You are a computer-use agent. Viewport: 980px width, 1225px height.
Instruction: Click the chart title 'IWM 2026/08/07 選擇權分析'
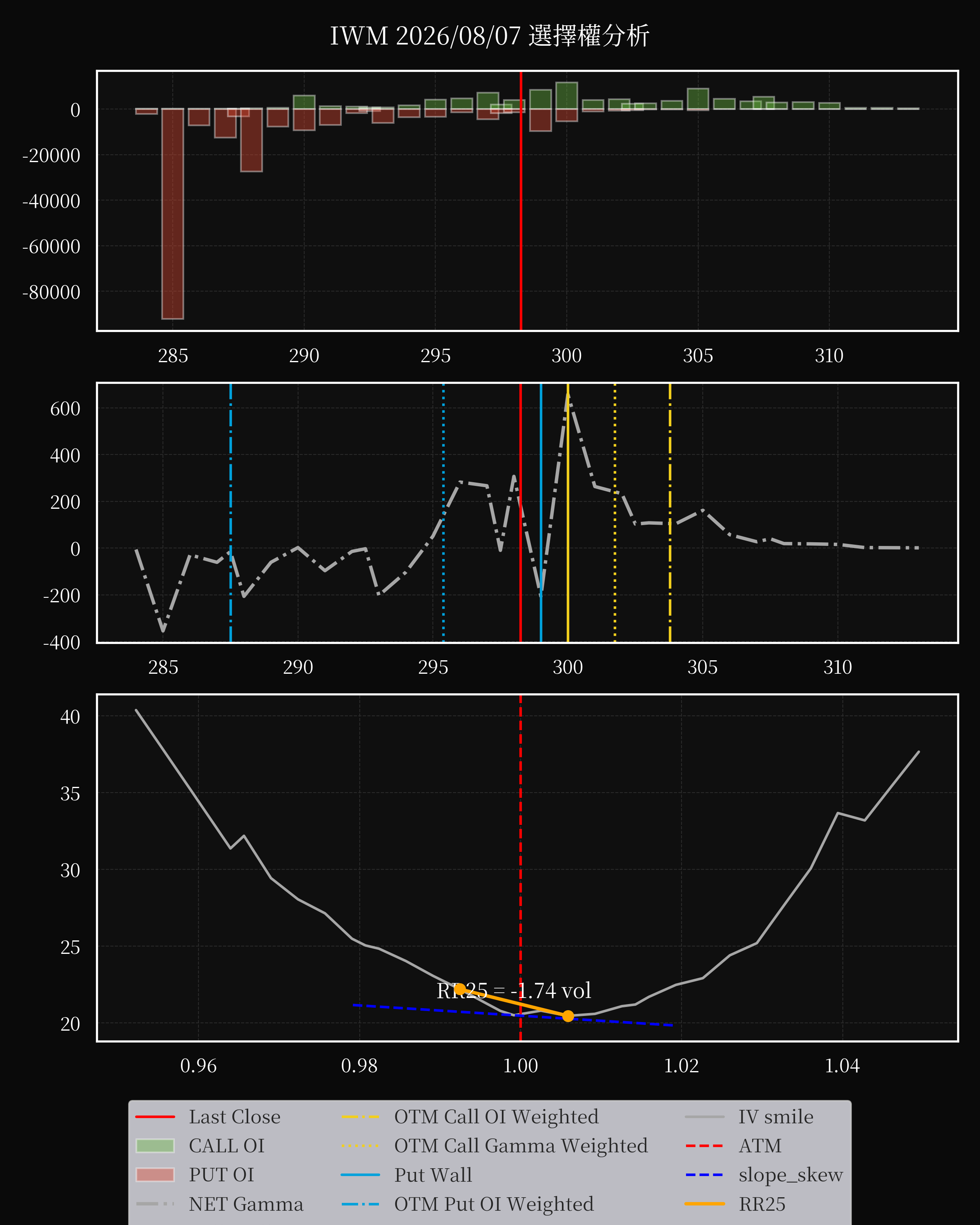click(489, 36)
